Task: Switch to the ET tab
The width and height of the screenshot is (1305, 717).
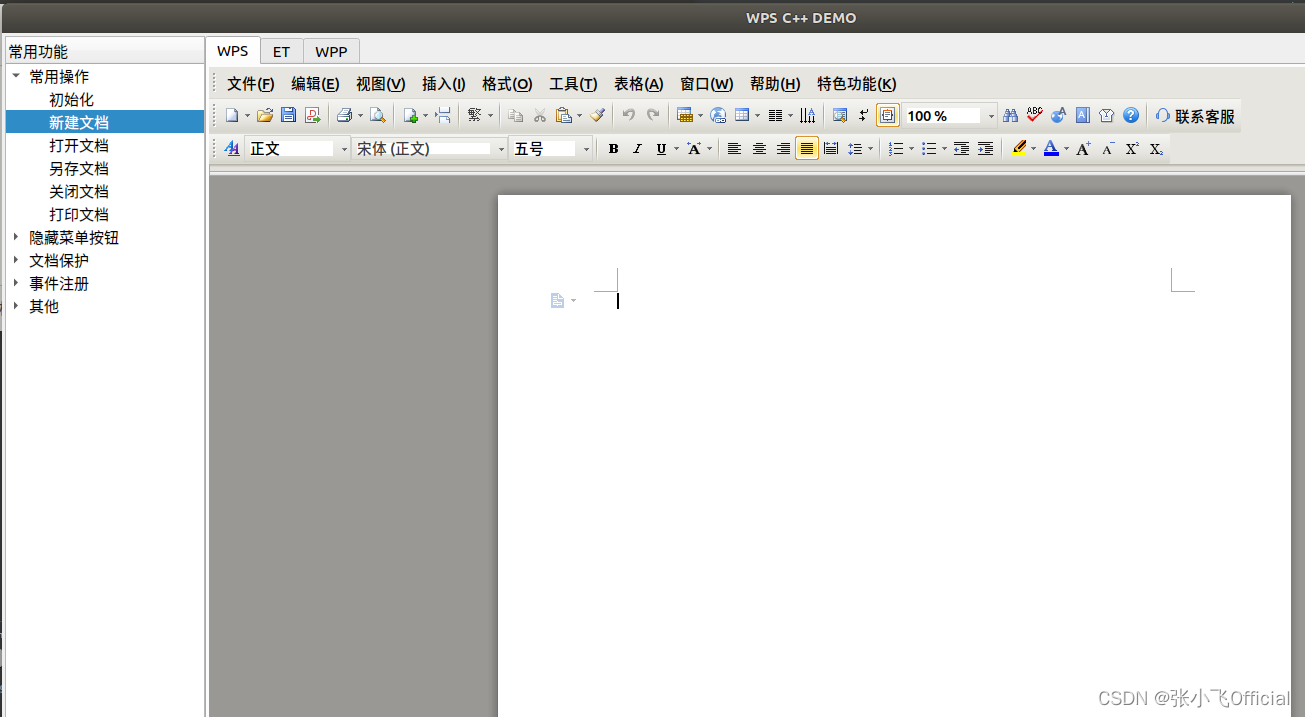Action: [x=281, y=51]
